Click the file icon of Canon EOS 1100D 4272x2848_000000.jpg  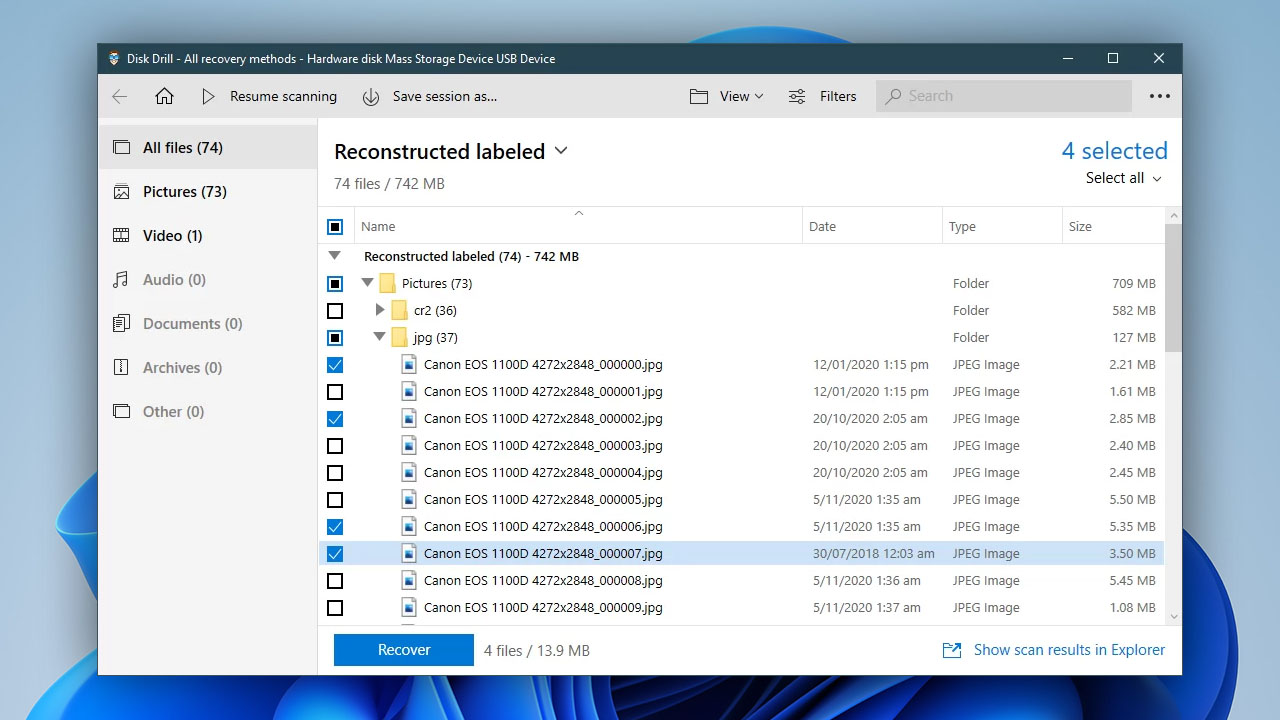(x=409, y=365)
